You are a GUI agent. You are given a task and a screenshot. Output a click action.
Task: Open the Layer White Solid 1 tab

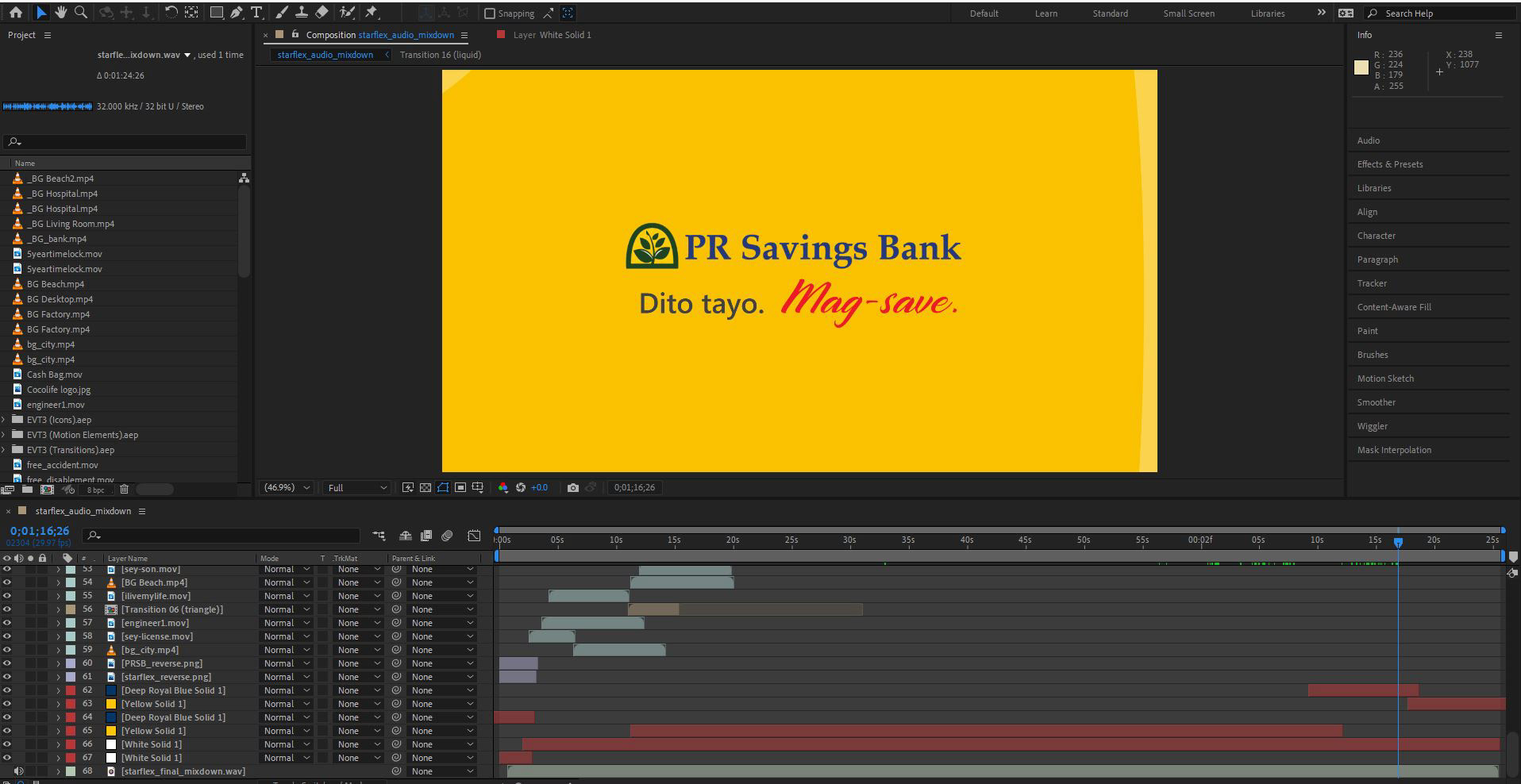pos(552,35)
